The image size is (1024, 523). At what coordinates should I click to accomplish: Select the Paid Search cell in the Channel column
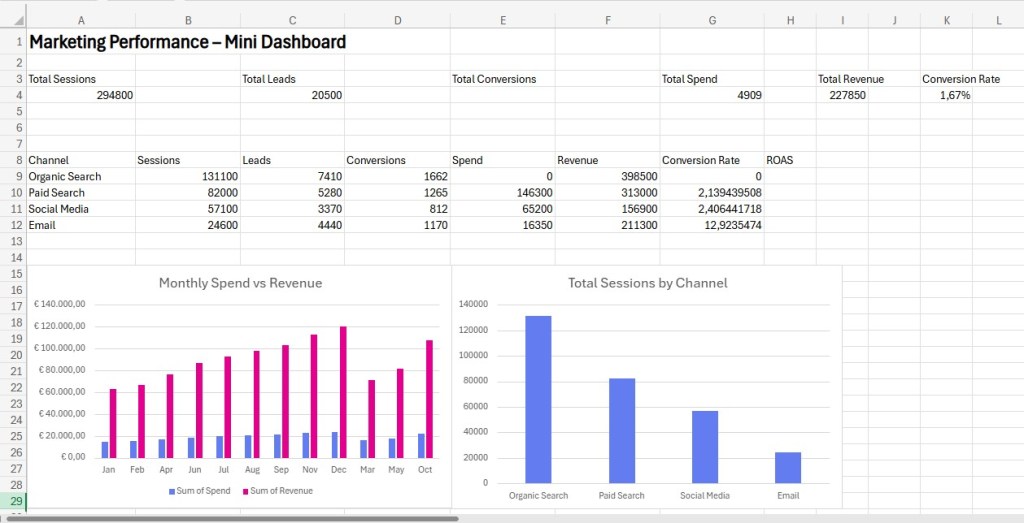[81, 193]
